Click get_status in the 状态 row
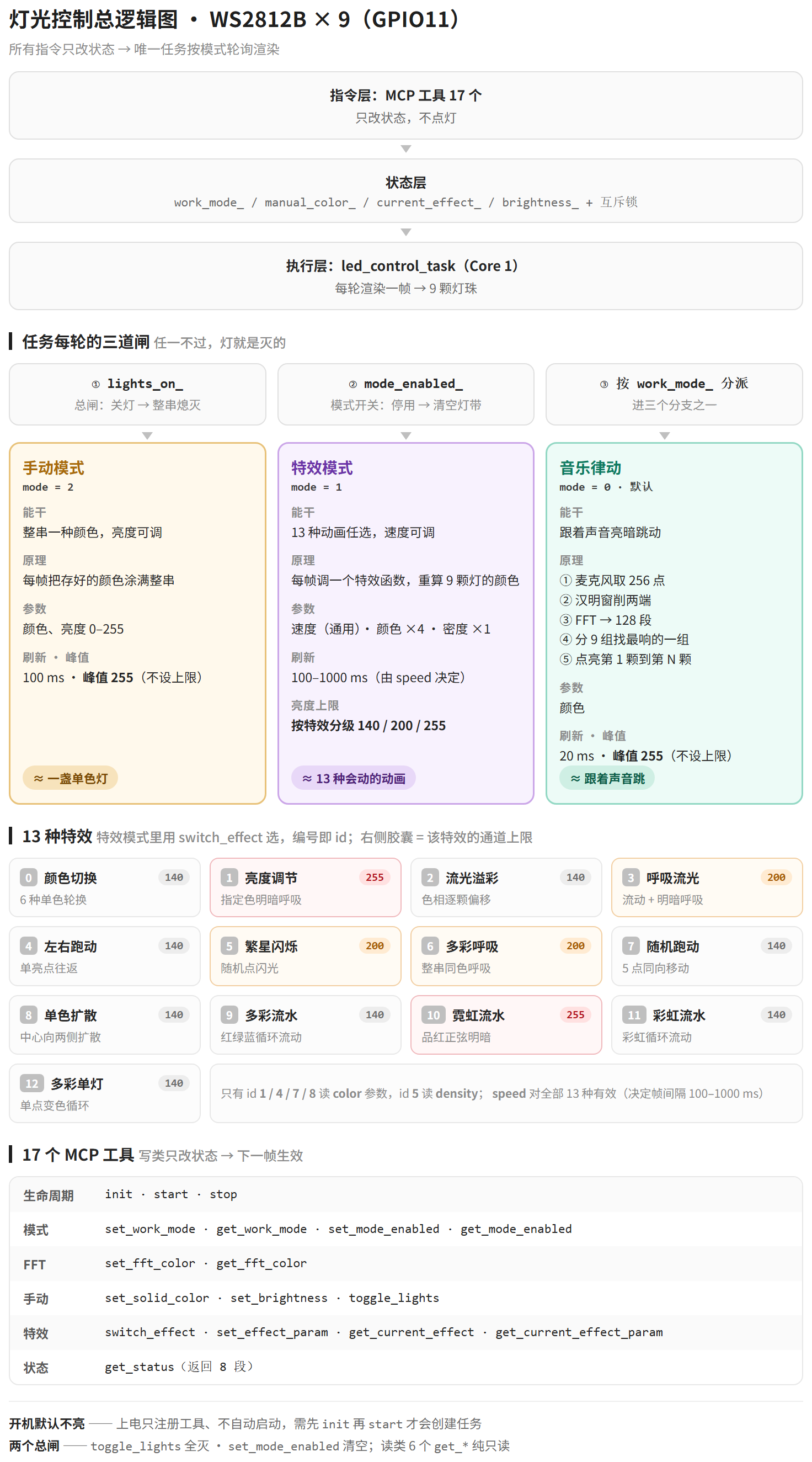 coord(139,1367)
